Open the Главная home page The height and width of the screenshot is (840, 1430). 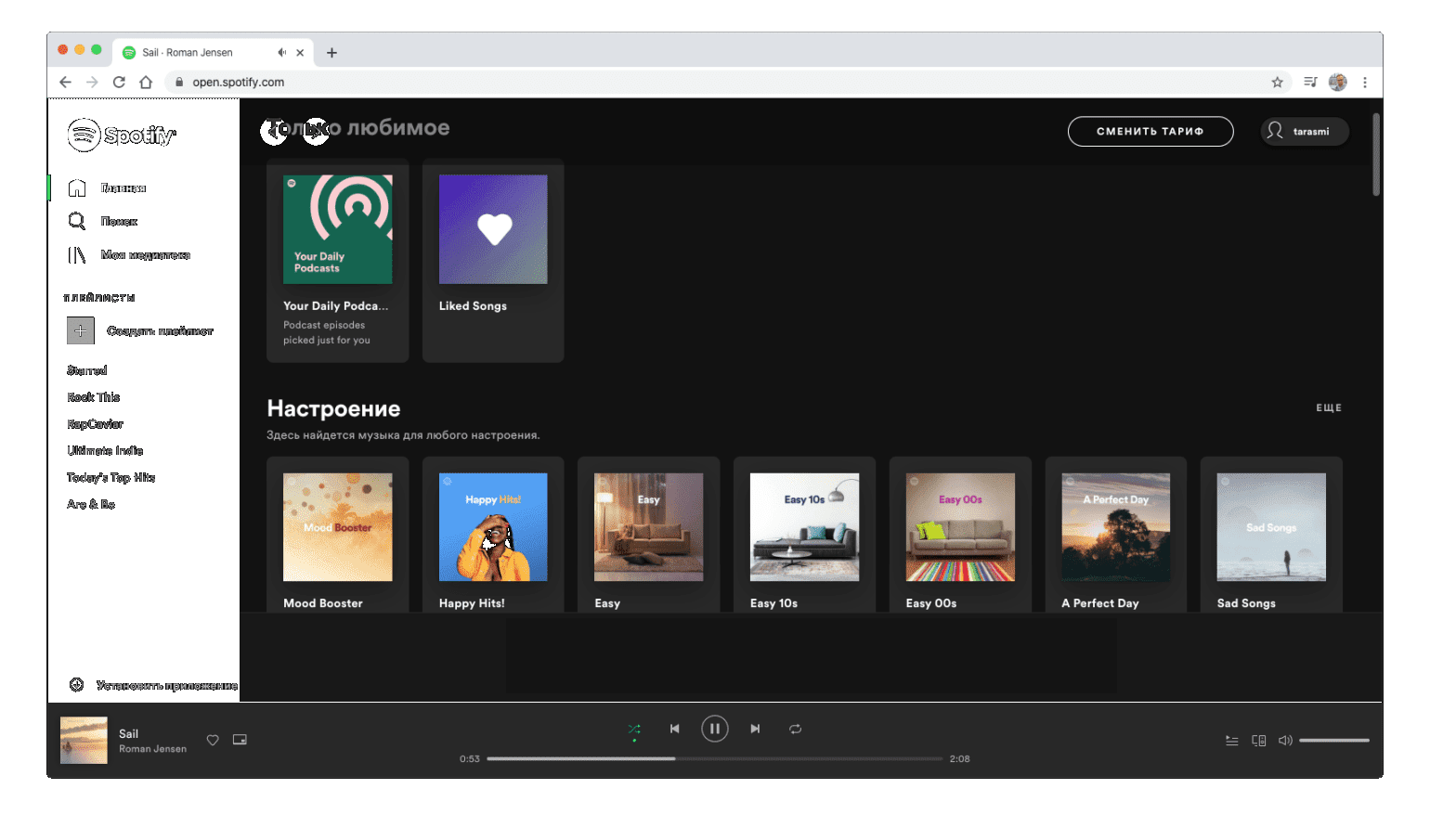click(x=107, y=188)
